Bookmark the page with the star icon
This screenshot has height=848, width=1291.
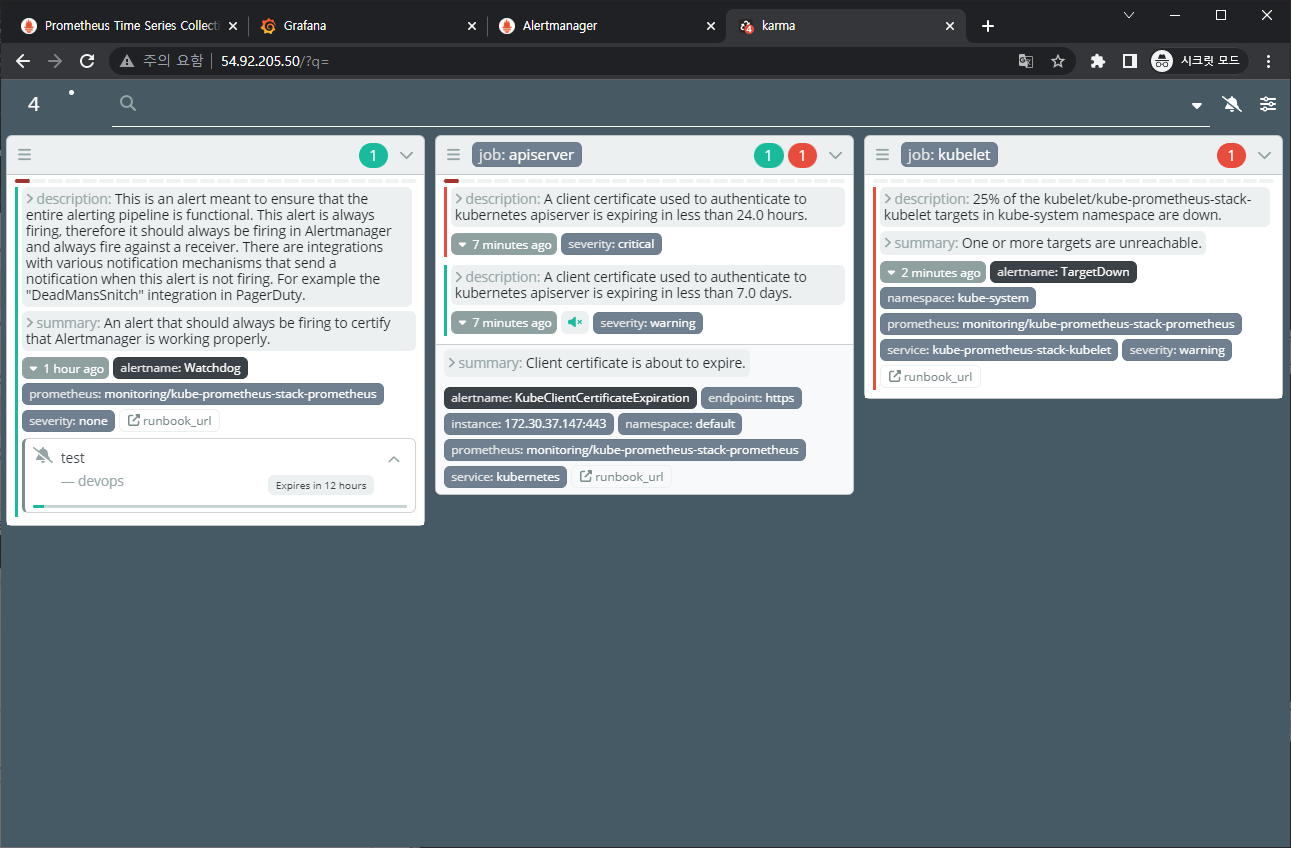click(x=1058, y=61)
